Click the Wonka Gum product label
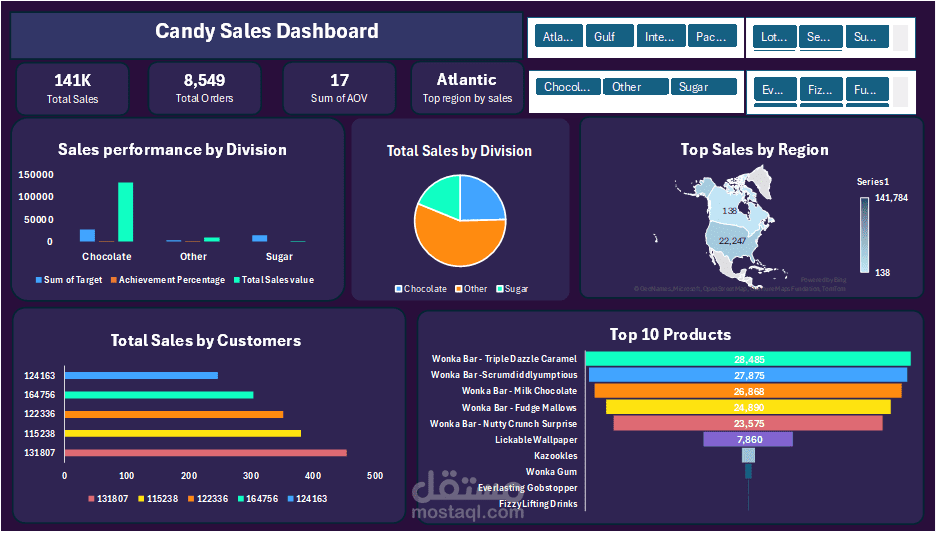This screenshot has width=936, height=533. click(552, 472)
